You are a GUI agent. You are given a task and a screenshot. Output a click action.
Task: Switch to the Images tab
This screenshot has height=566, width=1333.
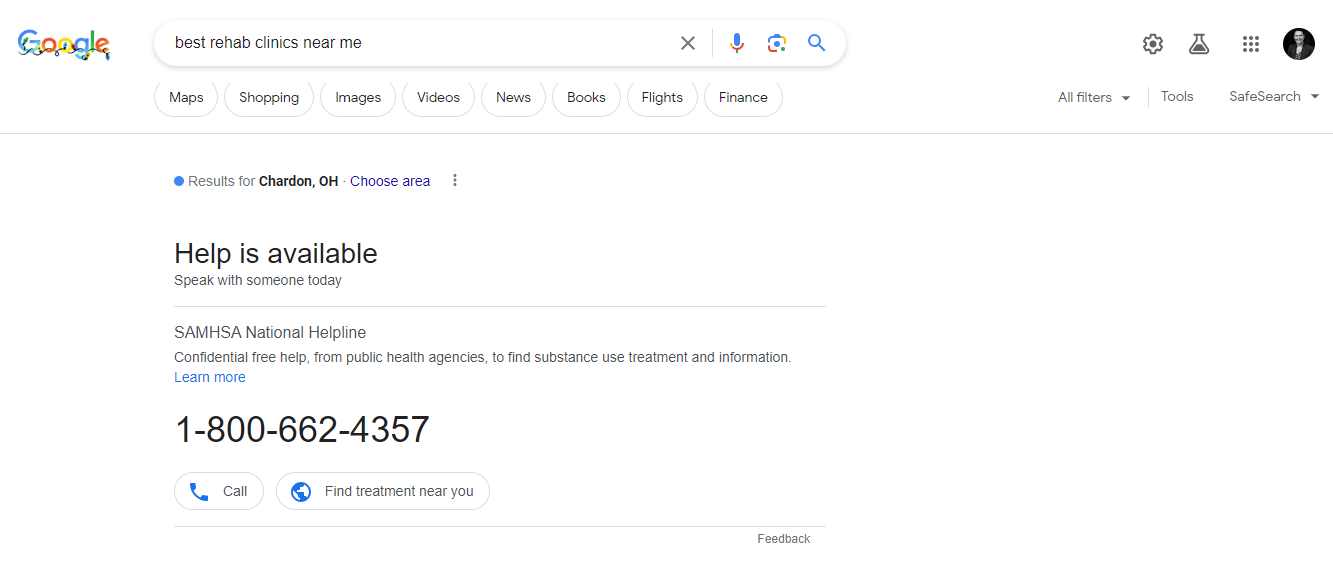click(358, 97)
